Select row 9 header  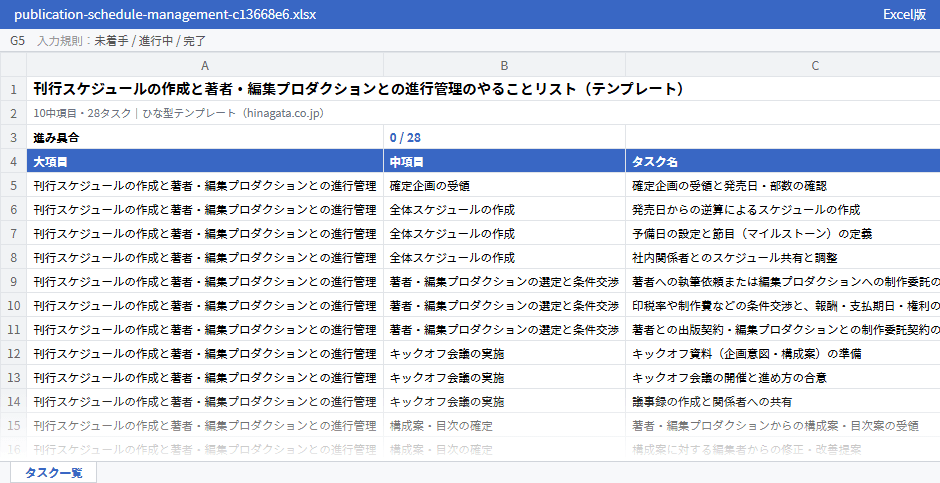13,281
